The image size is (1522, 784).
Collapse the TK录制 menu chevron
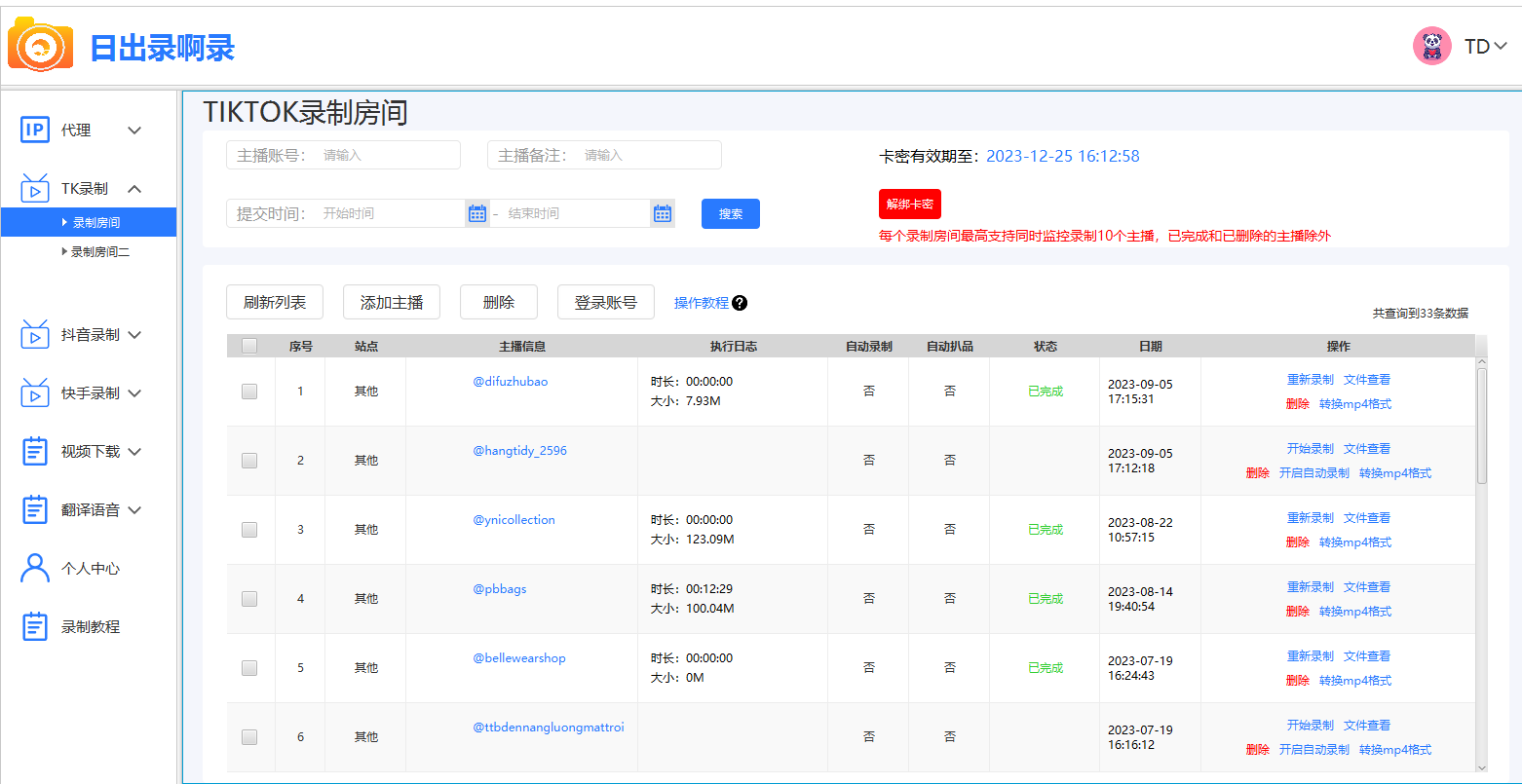(x=134, y=188)
